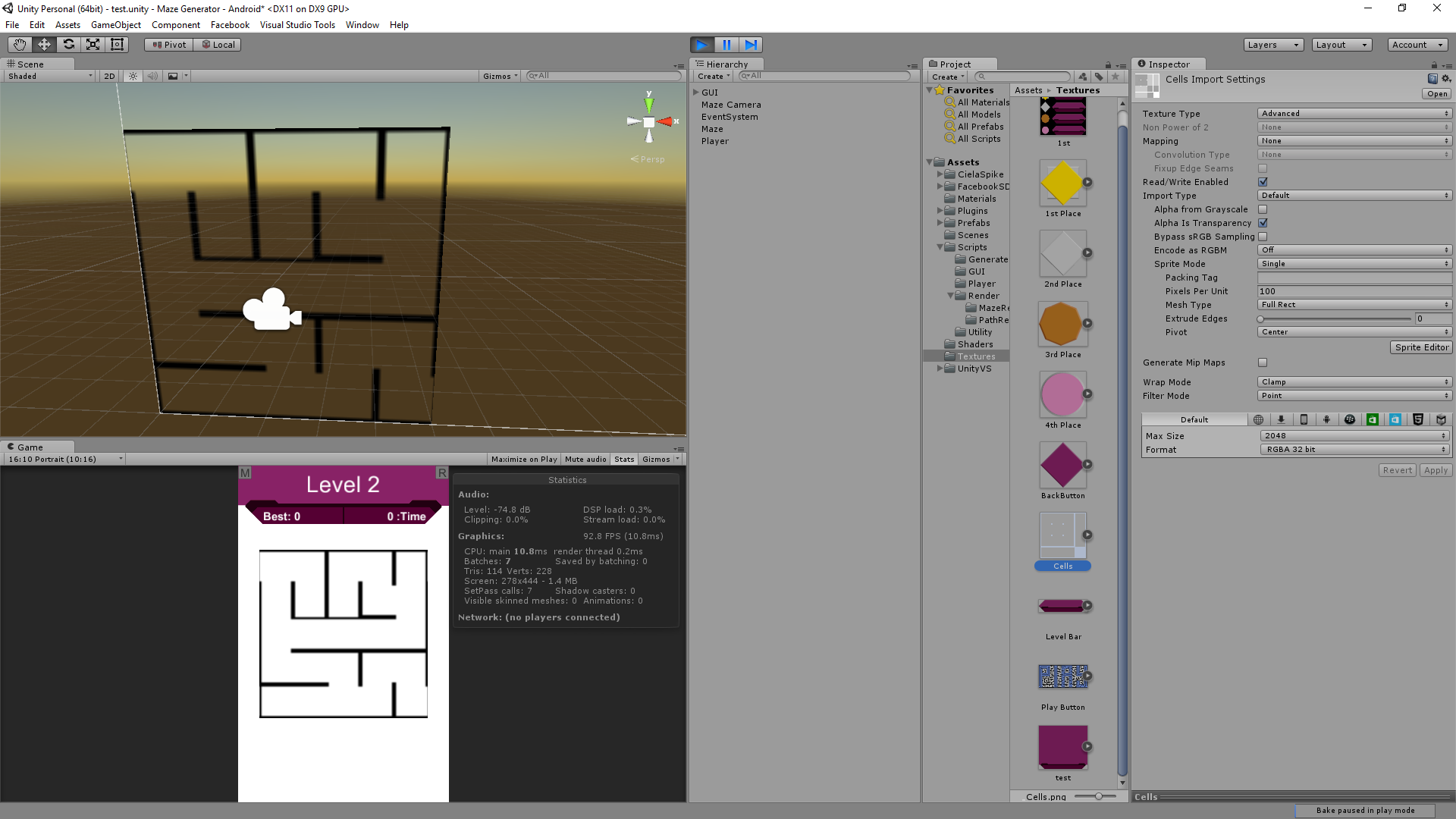Open the Component menu

pos(176,25)
